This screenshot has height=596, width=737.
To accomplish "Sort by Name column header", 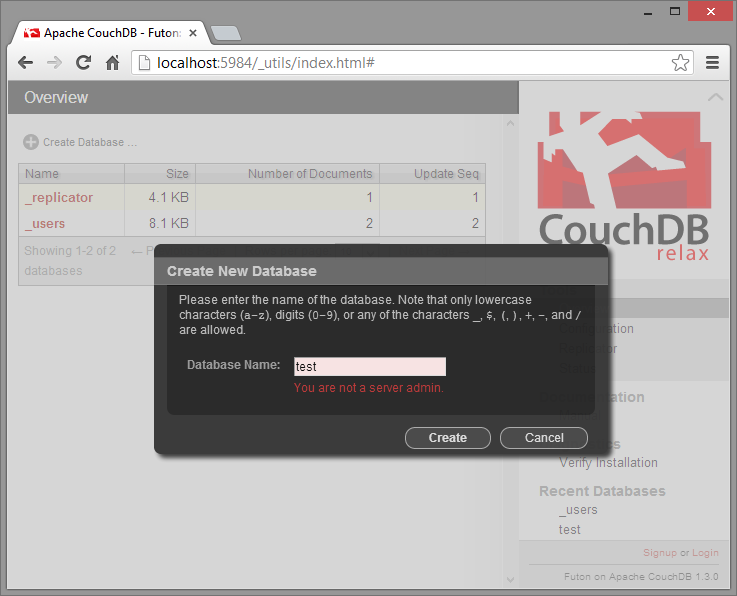I will pyautogui.click(x=71, y=173).
